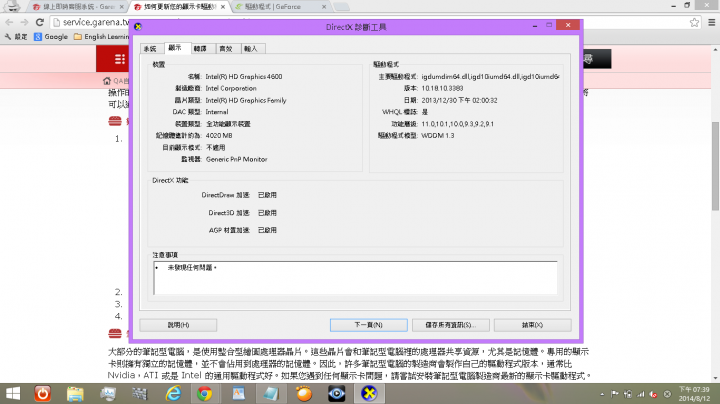The image size is (720, 404).
Task: Go to the 輸入 tab
Action: (251, 49)
